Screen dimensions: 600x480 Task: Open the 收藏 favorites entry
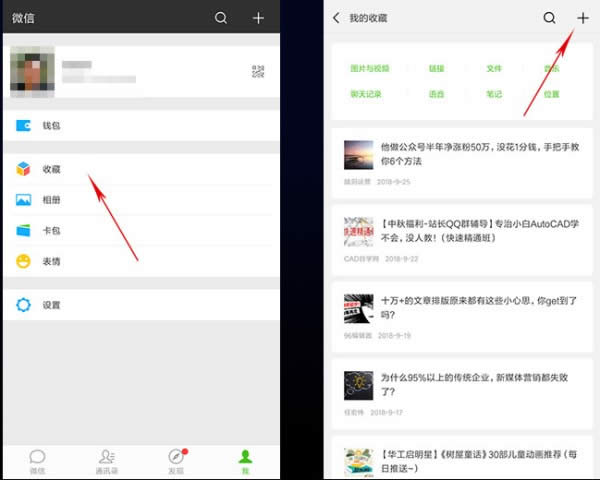[x=141, y=169]
